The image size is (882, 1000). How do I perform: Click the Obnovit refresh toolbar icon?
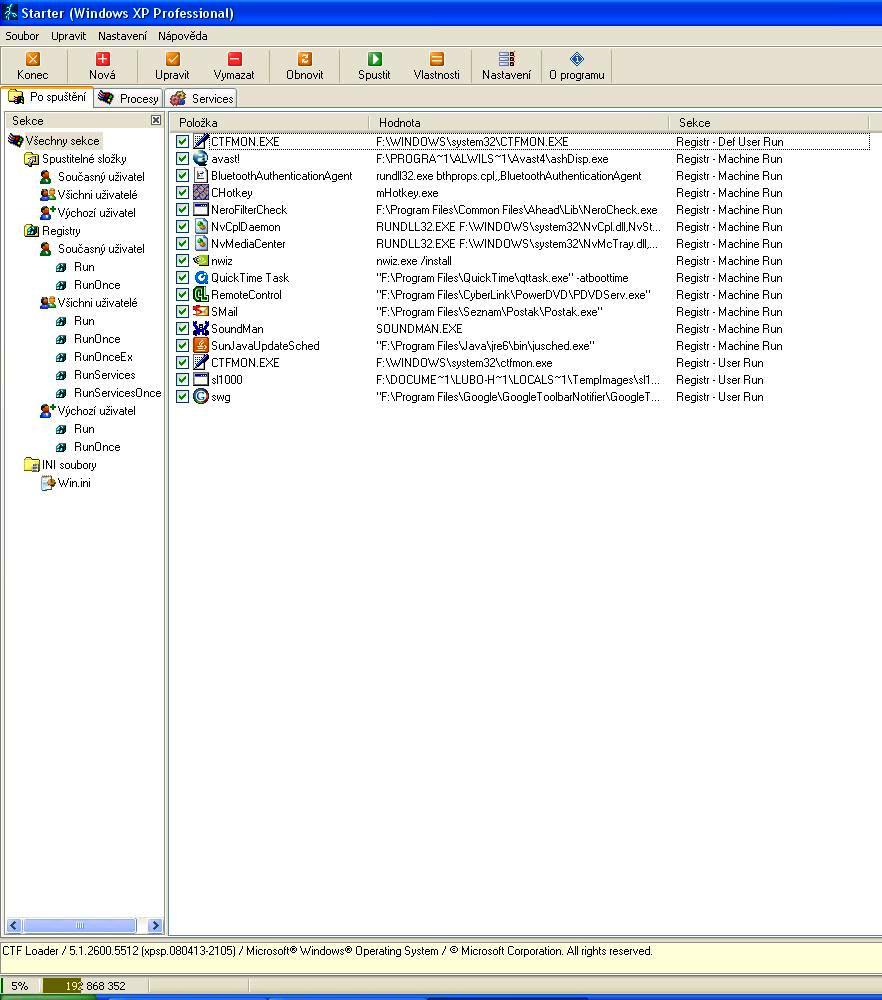pos(304,59)
